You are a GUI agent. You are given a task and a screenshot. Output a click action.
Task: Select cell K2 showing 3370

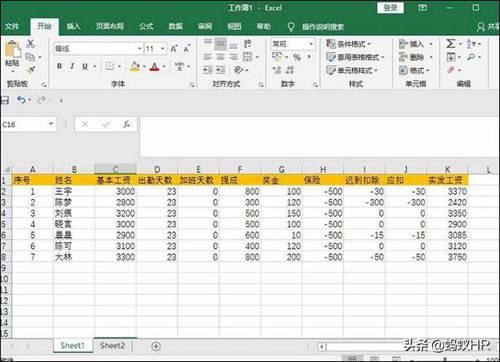tap(447, 191)
